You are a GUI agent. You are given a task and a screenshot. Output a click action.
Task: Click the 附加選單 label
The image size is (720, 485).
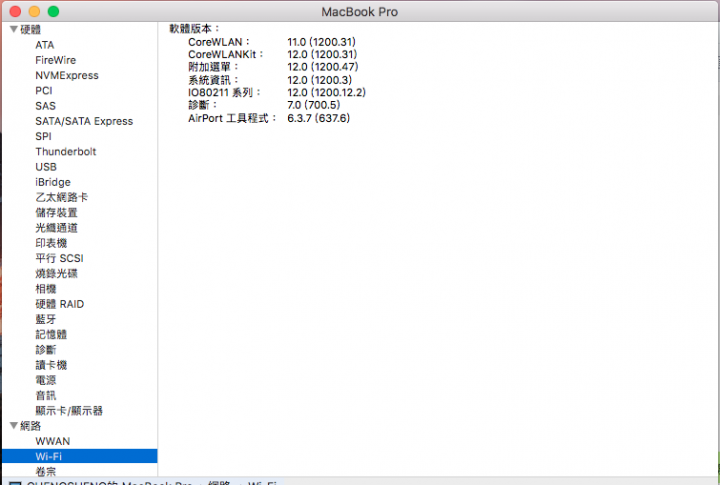pyautogui.click(x=213, y=67)
